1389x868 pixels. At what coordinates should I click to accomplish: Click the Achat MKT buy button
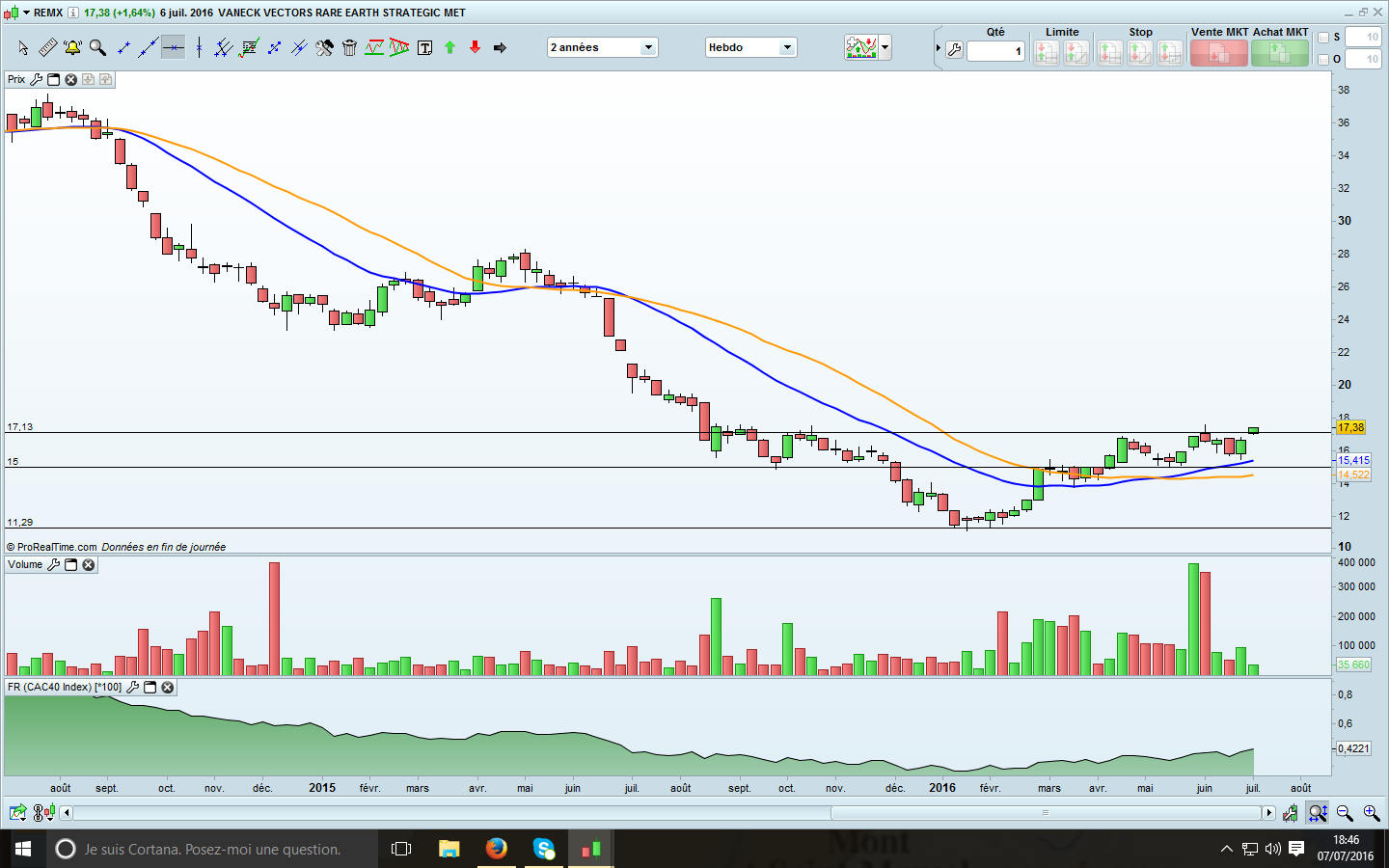coord(1280,53)
